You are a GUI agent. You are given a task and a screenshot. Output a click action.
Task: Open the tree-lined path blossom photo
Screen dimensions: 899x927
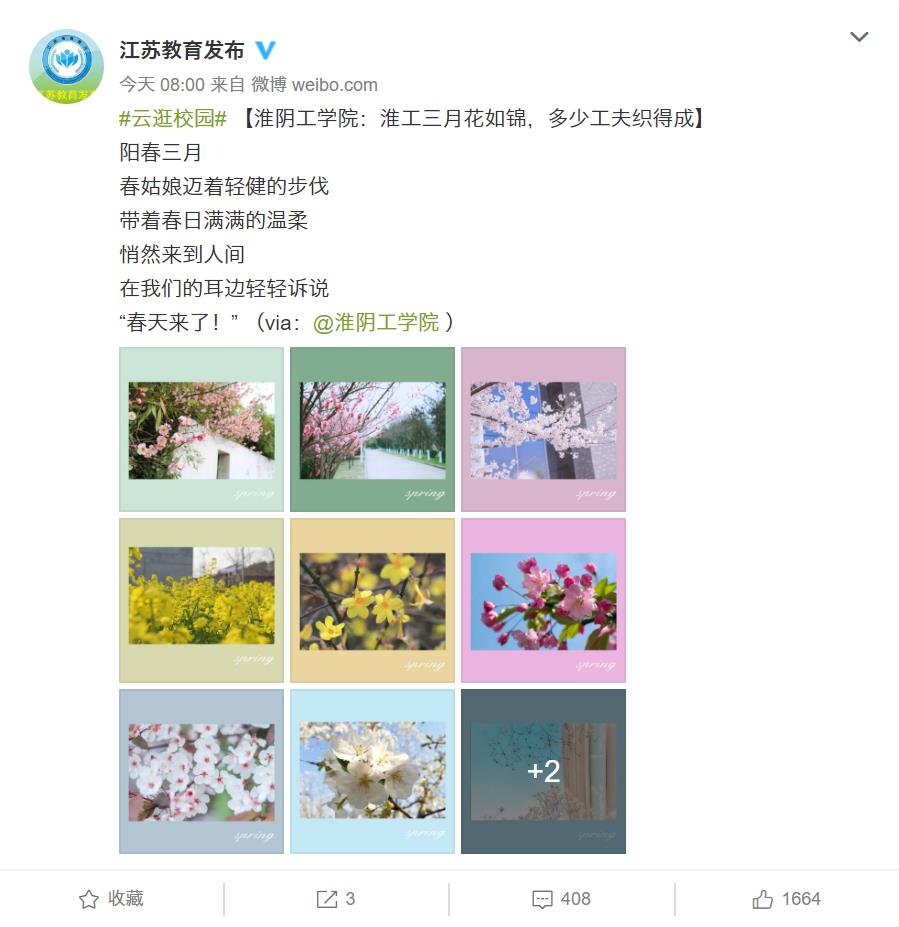(x=372, y=429)
